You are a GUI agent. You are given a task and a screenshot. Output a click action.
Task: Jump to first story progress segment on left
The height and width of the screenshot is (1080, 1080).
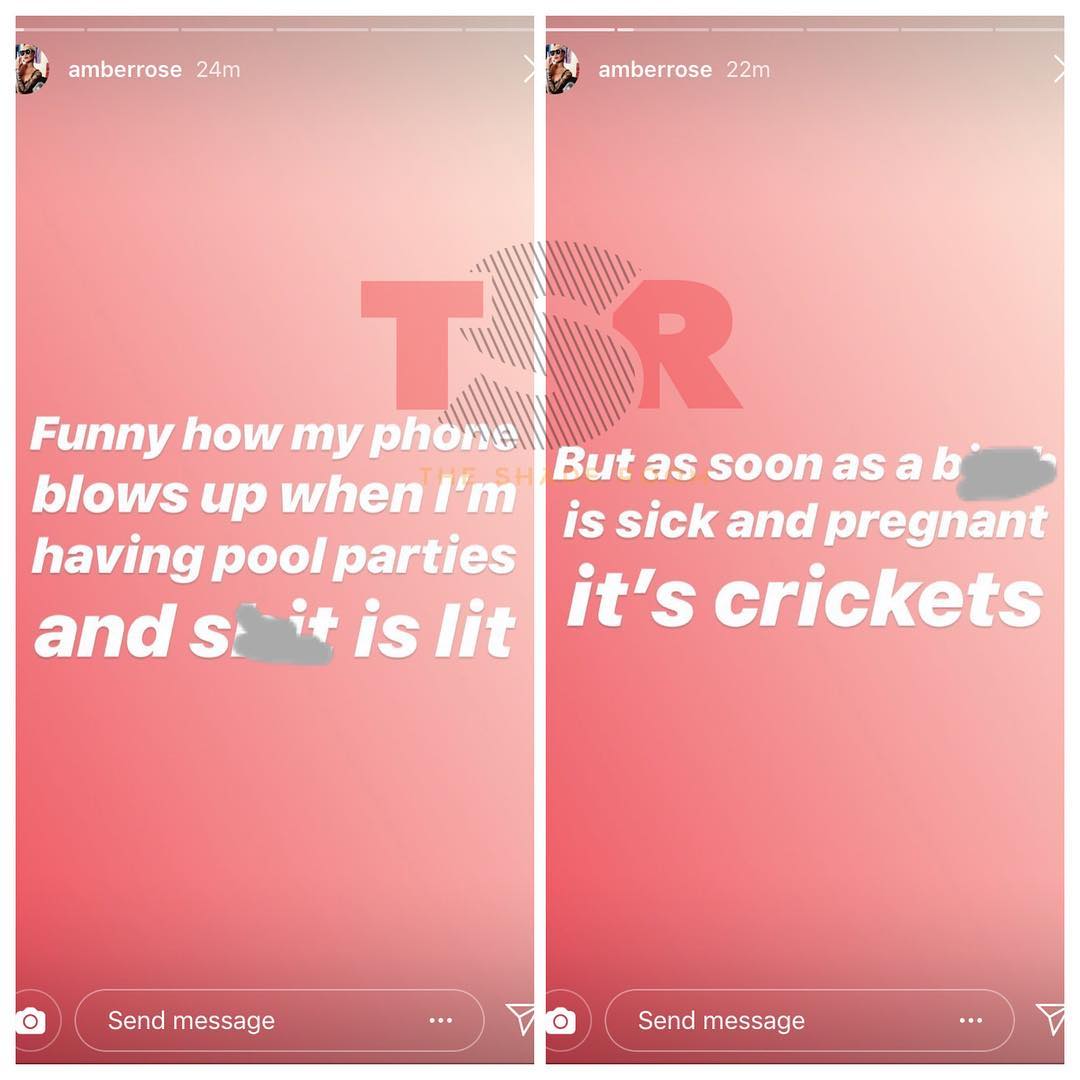click(x=50, y=30)
